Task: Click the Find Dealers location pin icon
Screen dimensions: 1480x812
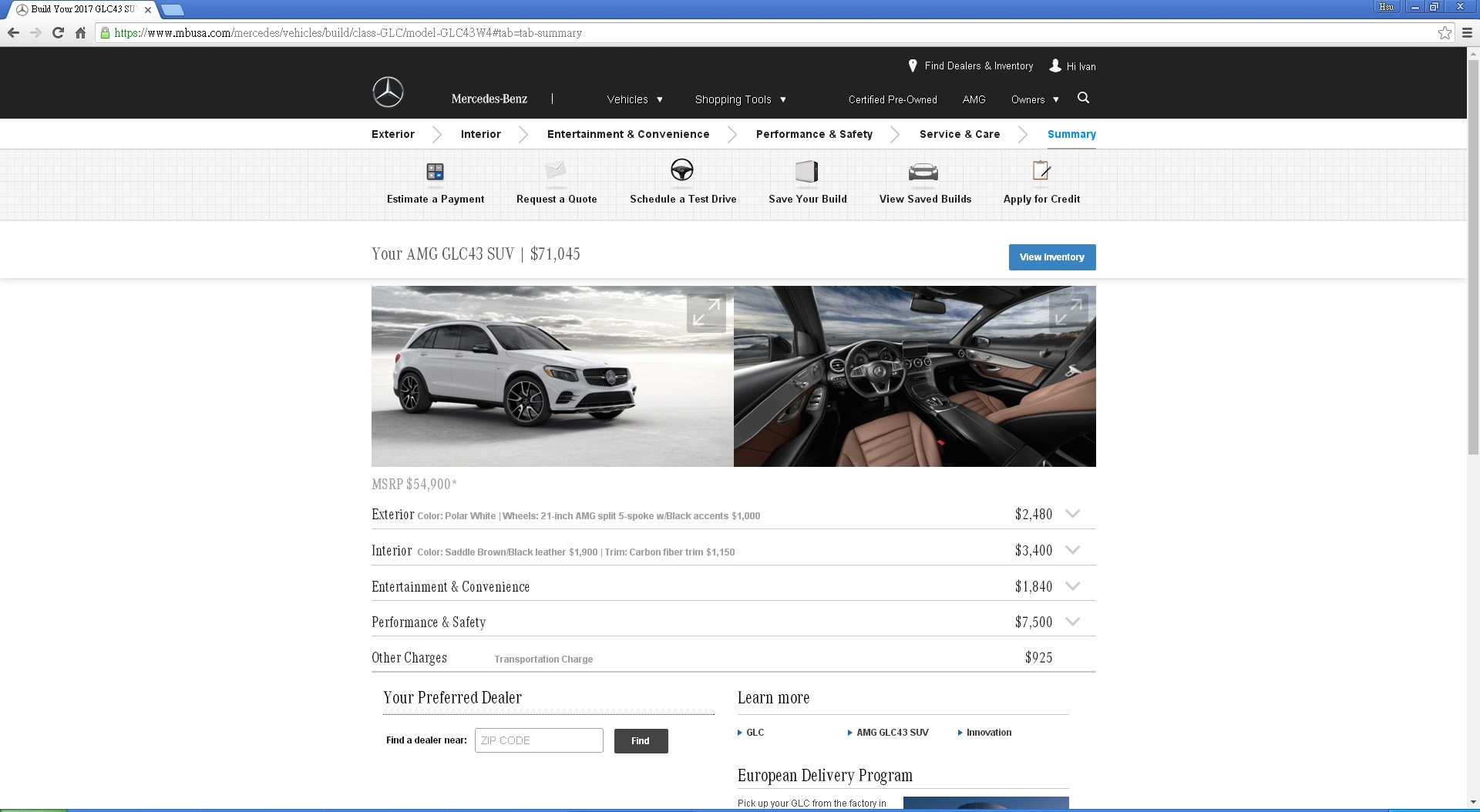Action: (x=913, y=66)
